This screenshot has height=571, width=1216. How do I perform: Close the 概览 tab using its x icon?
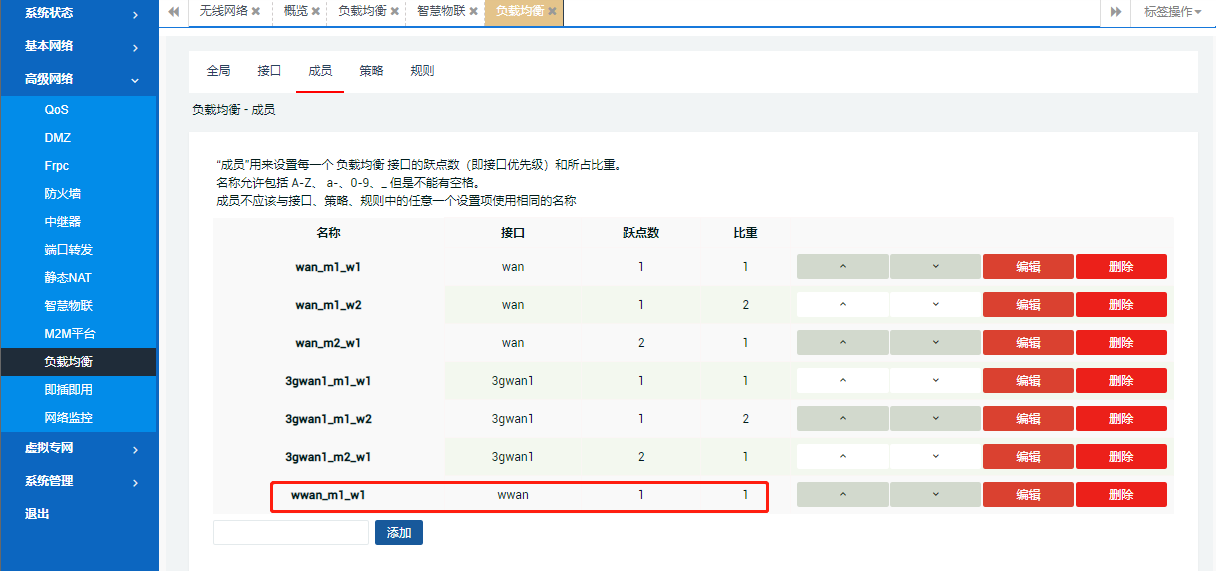point(316,12)
